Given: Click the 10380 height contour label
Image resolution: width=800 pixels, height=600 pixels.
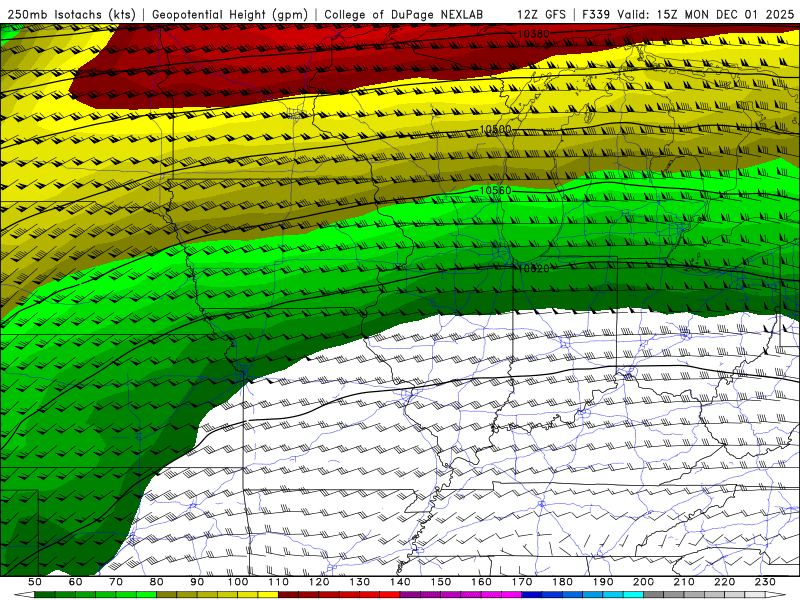Looking at the screenshot, I should point(533,34).
